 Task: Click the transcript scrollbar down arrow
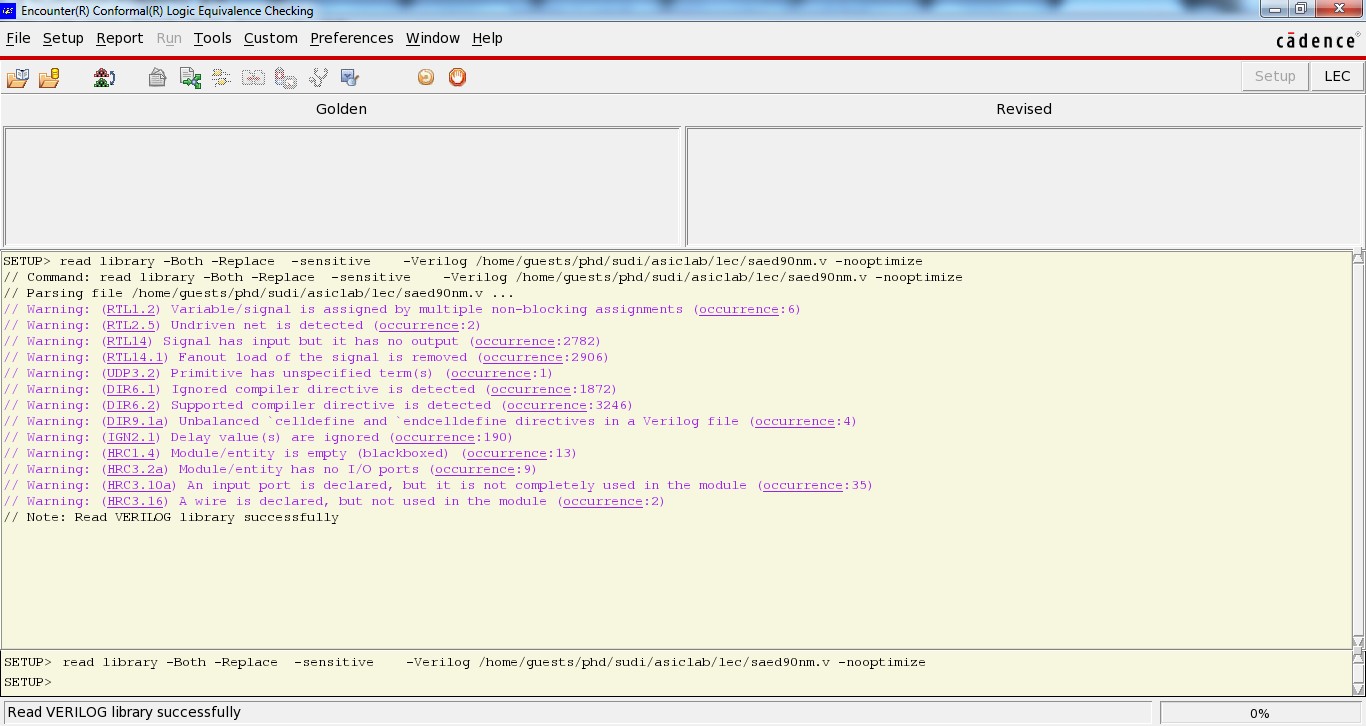pos(1358,642)
